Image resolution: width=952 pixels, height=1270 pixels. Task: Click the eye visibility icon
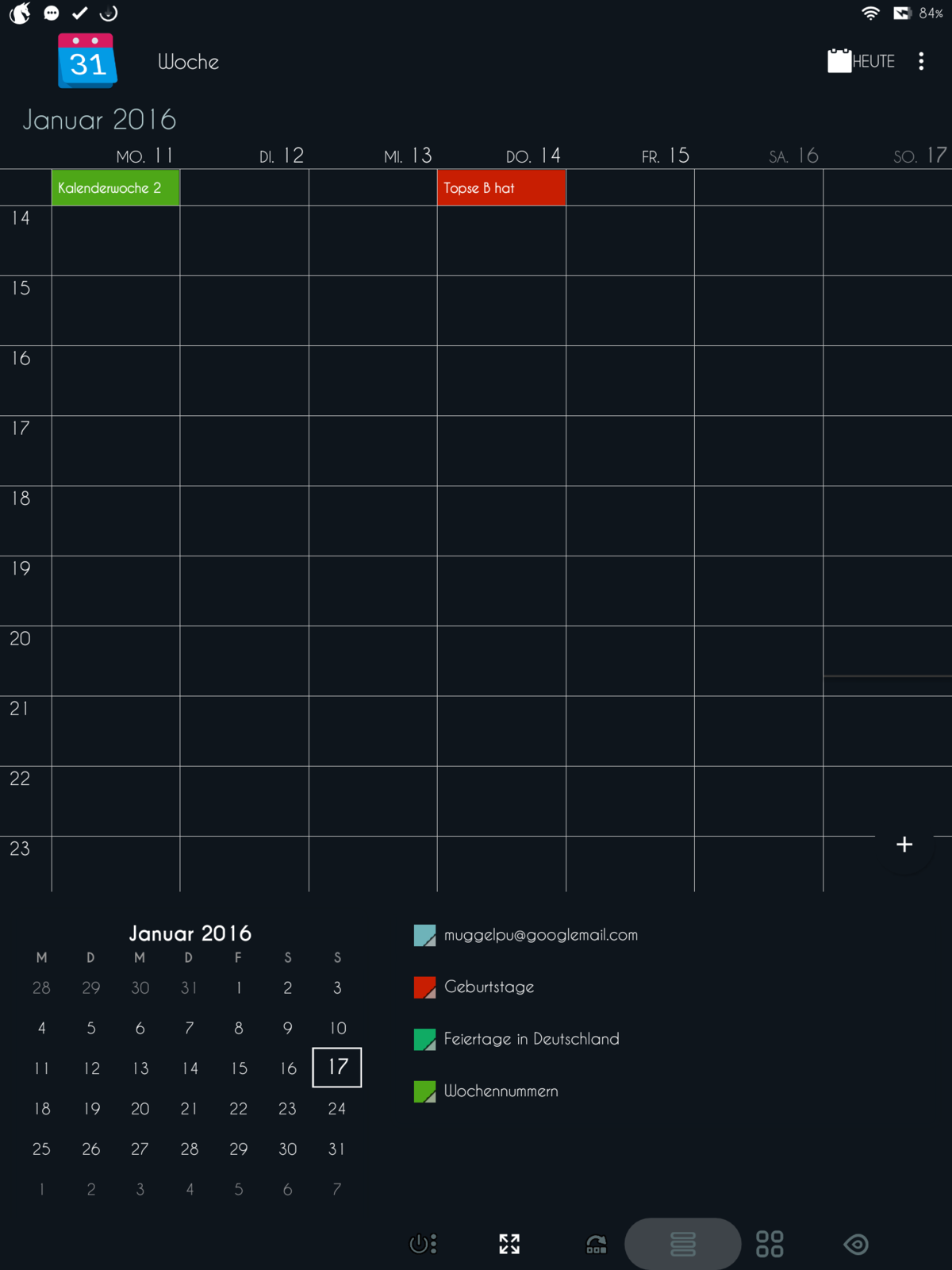[856, 1244]
